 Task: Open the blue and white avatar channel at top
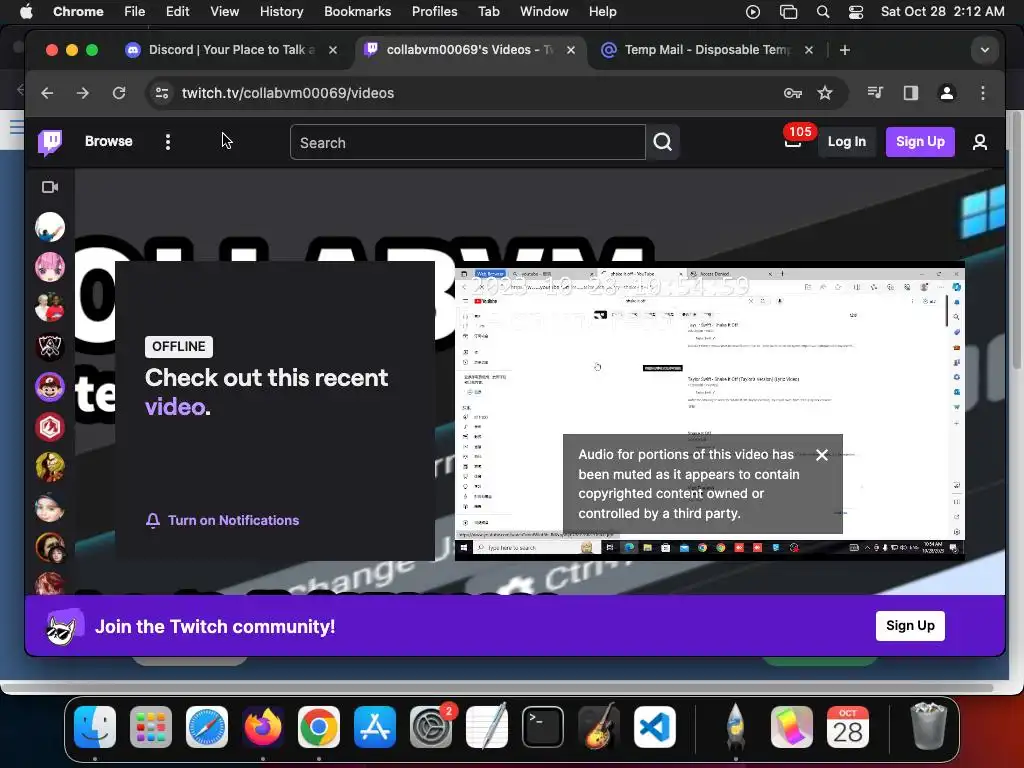50,228
